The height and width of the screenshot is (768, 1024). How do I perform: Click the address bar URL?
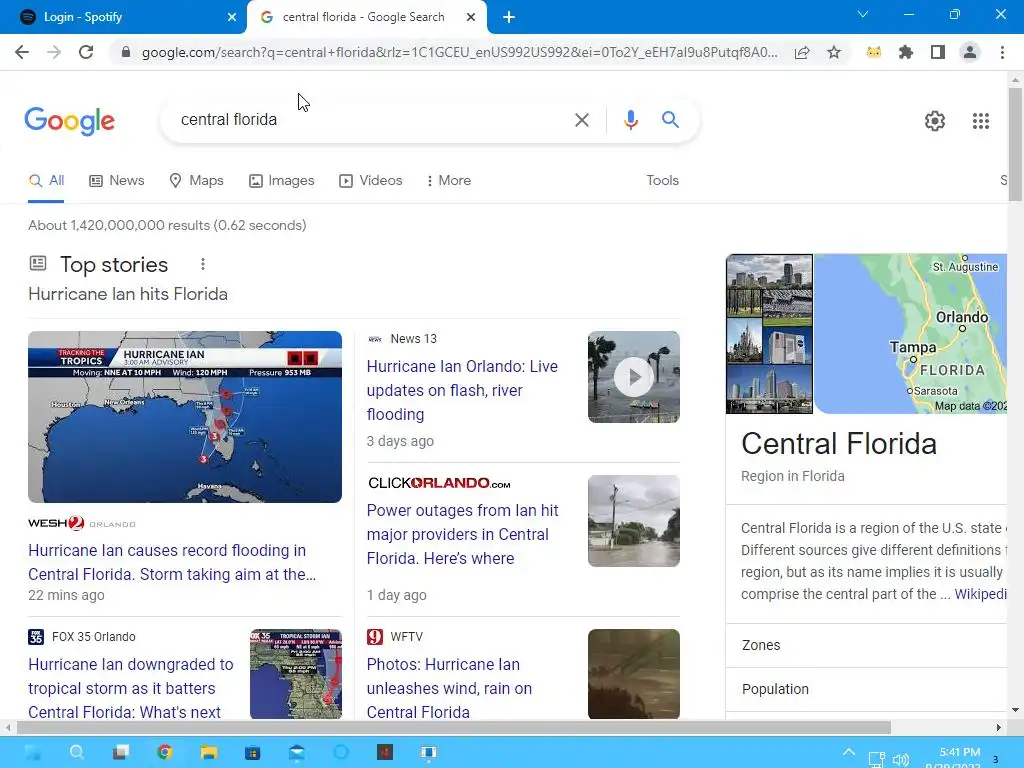459,52
